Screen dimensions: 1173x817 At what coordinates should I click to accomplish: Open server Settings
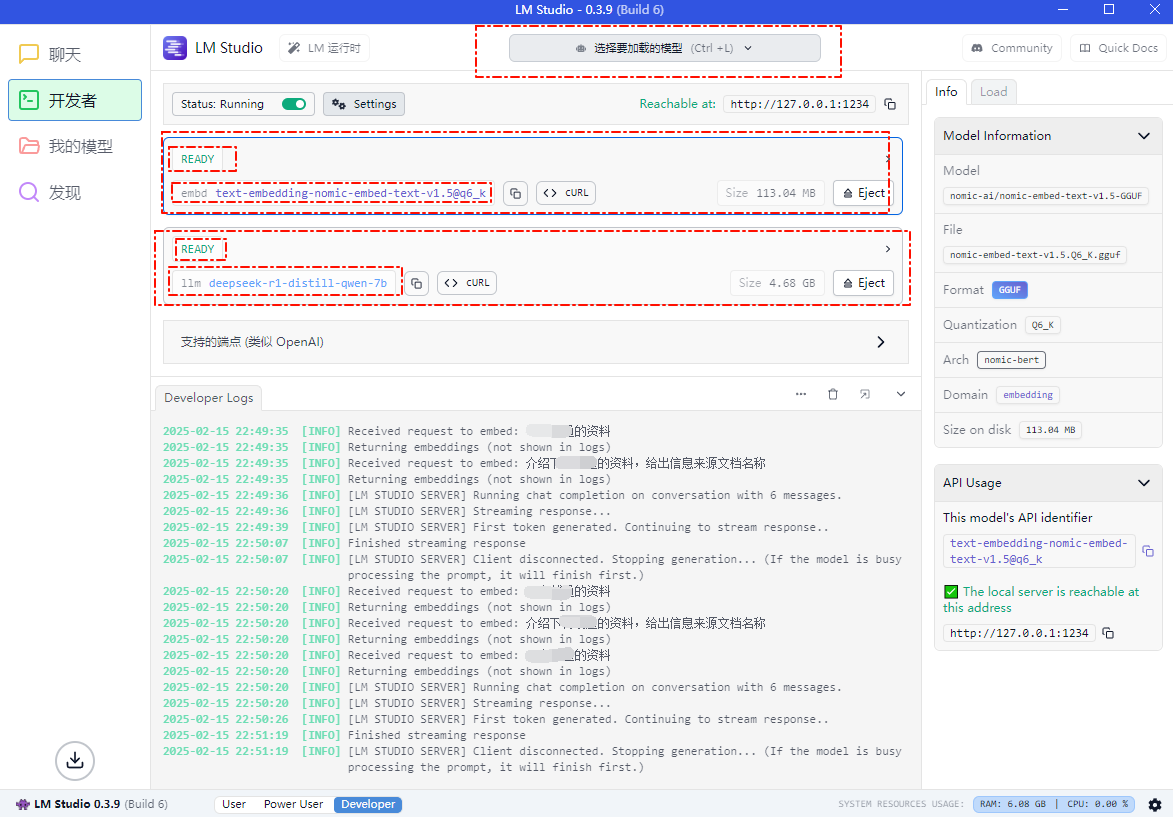(x=364, y=104)
